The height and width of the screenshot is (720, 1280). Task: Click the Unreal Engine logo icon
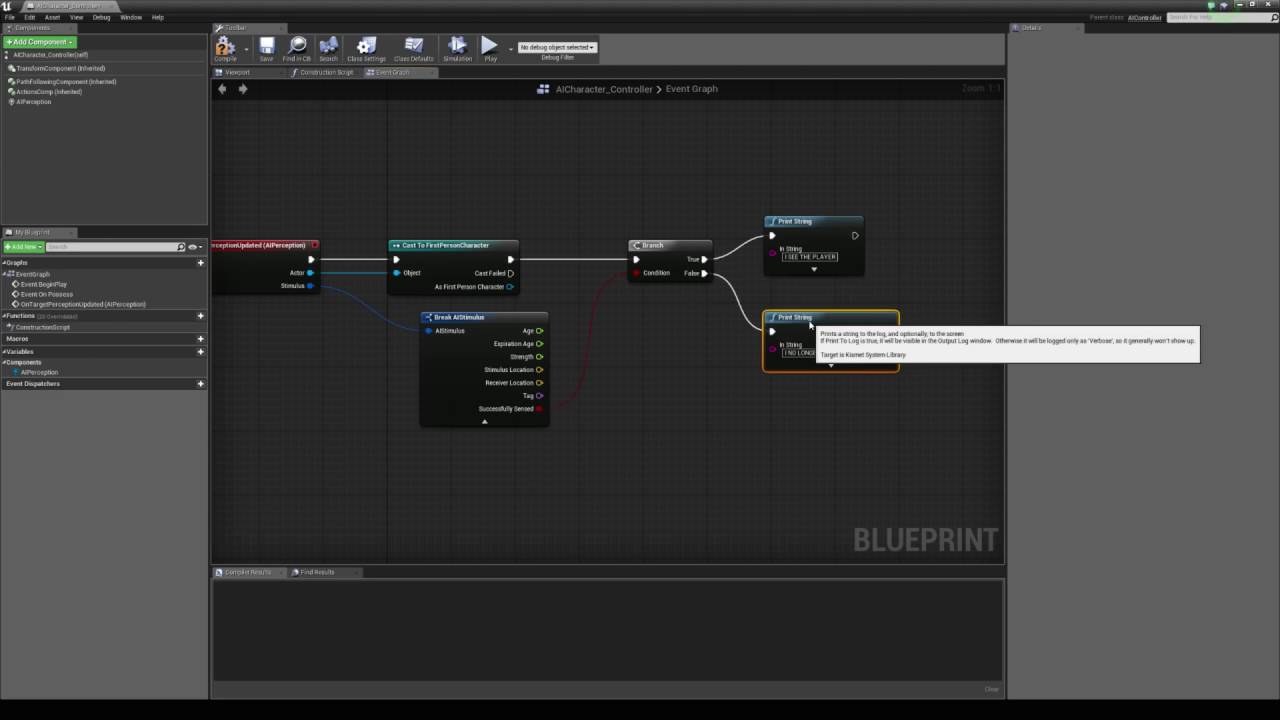pyautogui.click(x=7, y=6)
